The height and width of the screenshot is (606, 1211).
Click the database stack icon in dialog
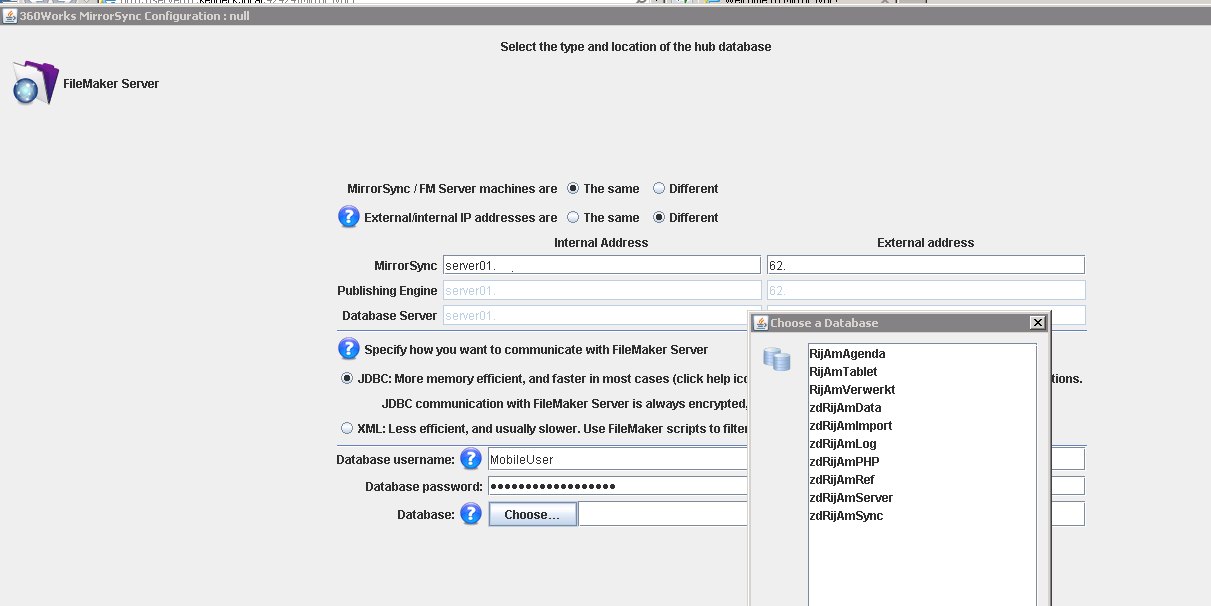coord(776,359)
